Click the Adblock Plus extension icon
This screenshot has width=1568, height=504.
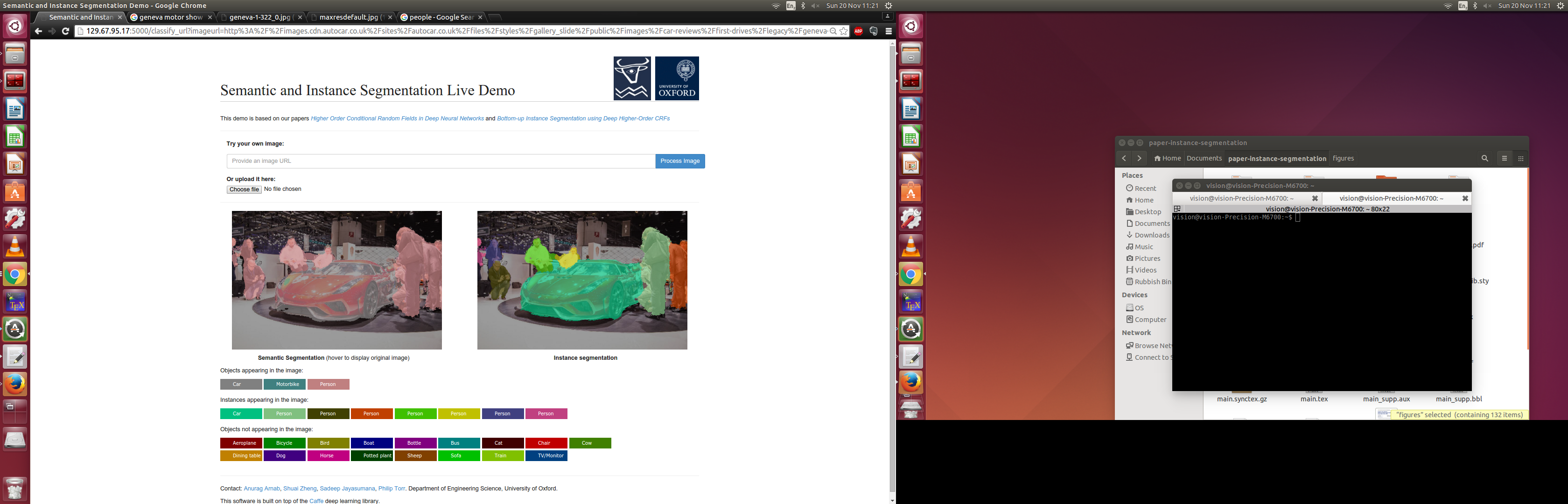tap(858, 31)
